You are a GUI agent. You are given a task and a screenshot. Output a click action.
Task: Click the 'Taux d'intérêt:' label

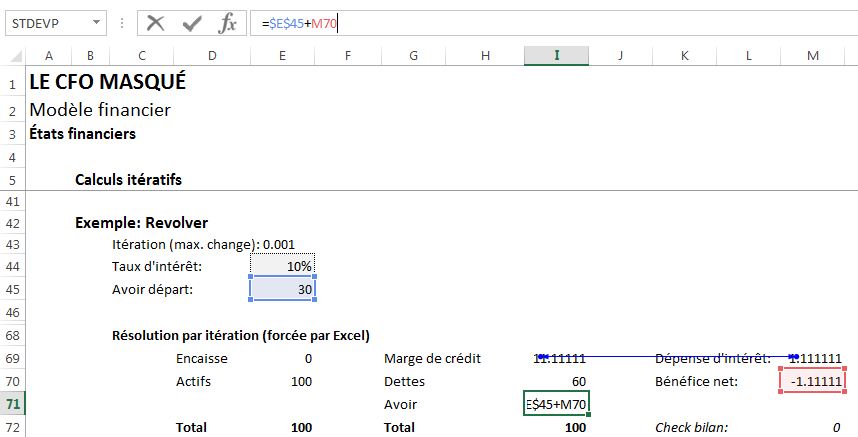point(157,266)
